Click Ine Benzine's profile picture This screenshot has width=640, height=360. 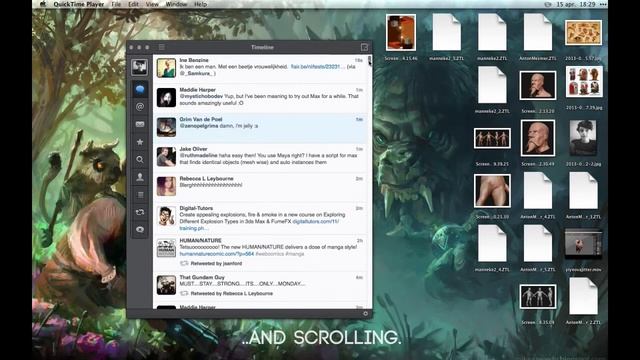tap(166, 68)
